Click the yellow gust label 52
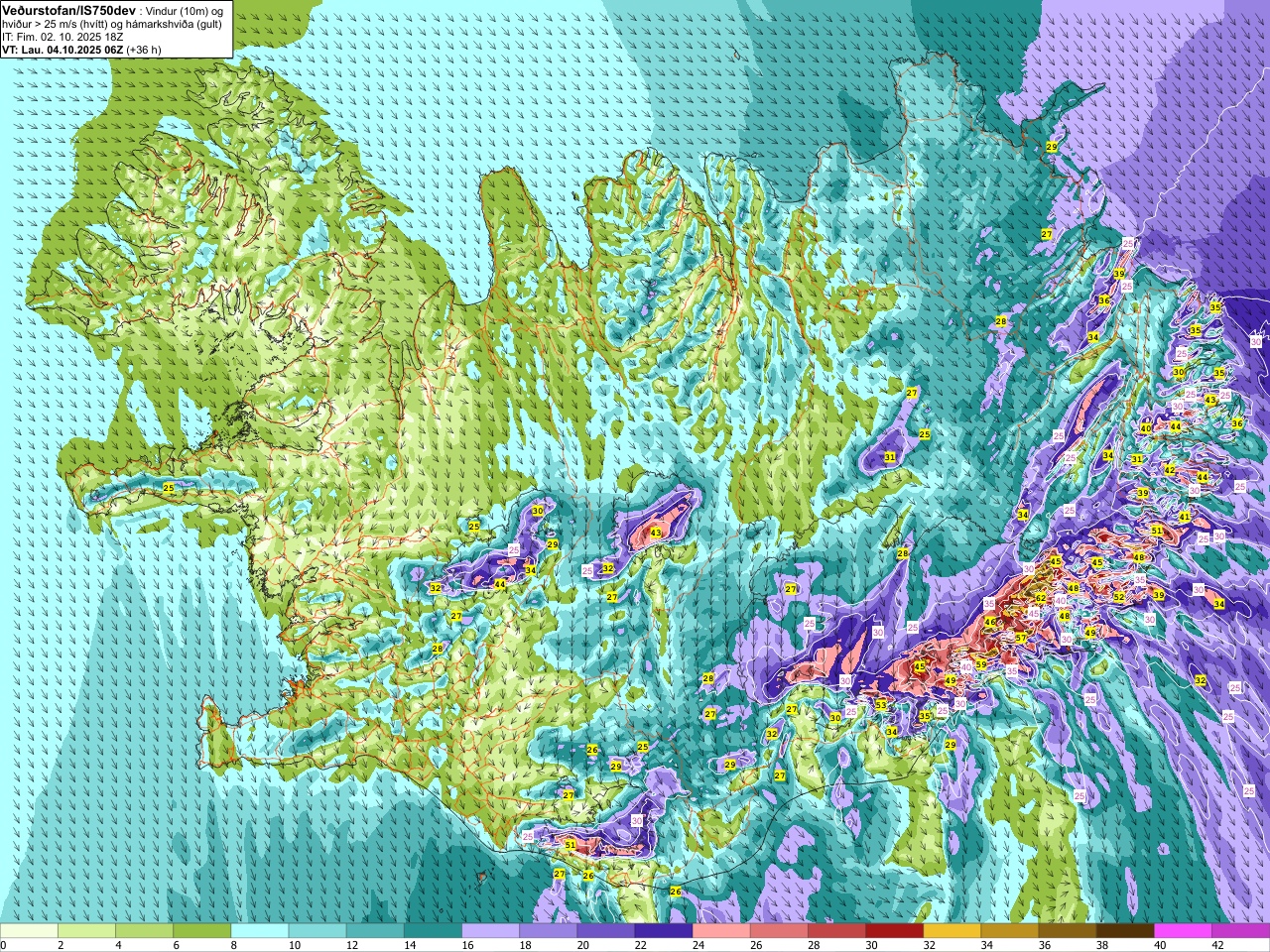1270x952 pixels. 1118,597
